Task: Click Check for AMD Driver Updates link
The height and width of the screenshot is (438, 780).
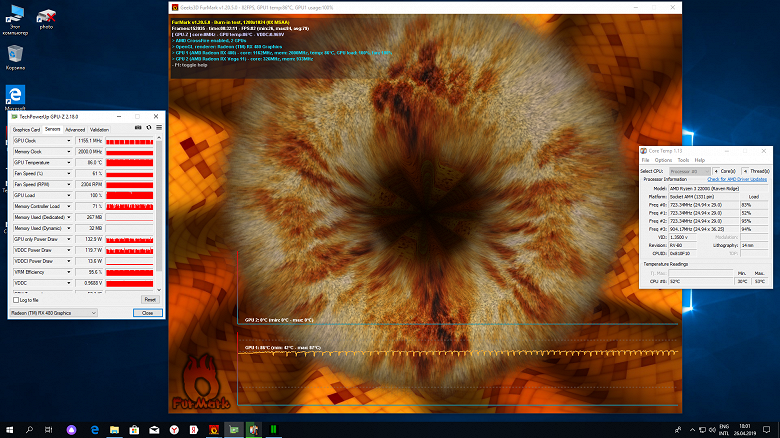Action: pyautogui.click(x=737, y=179)
